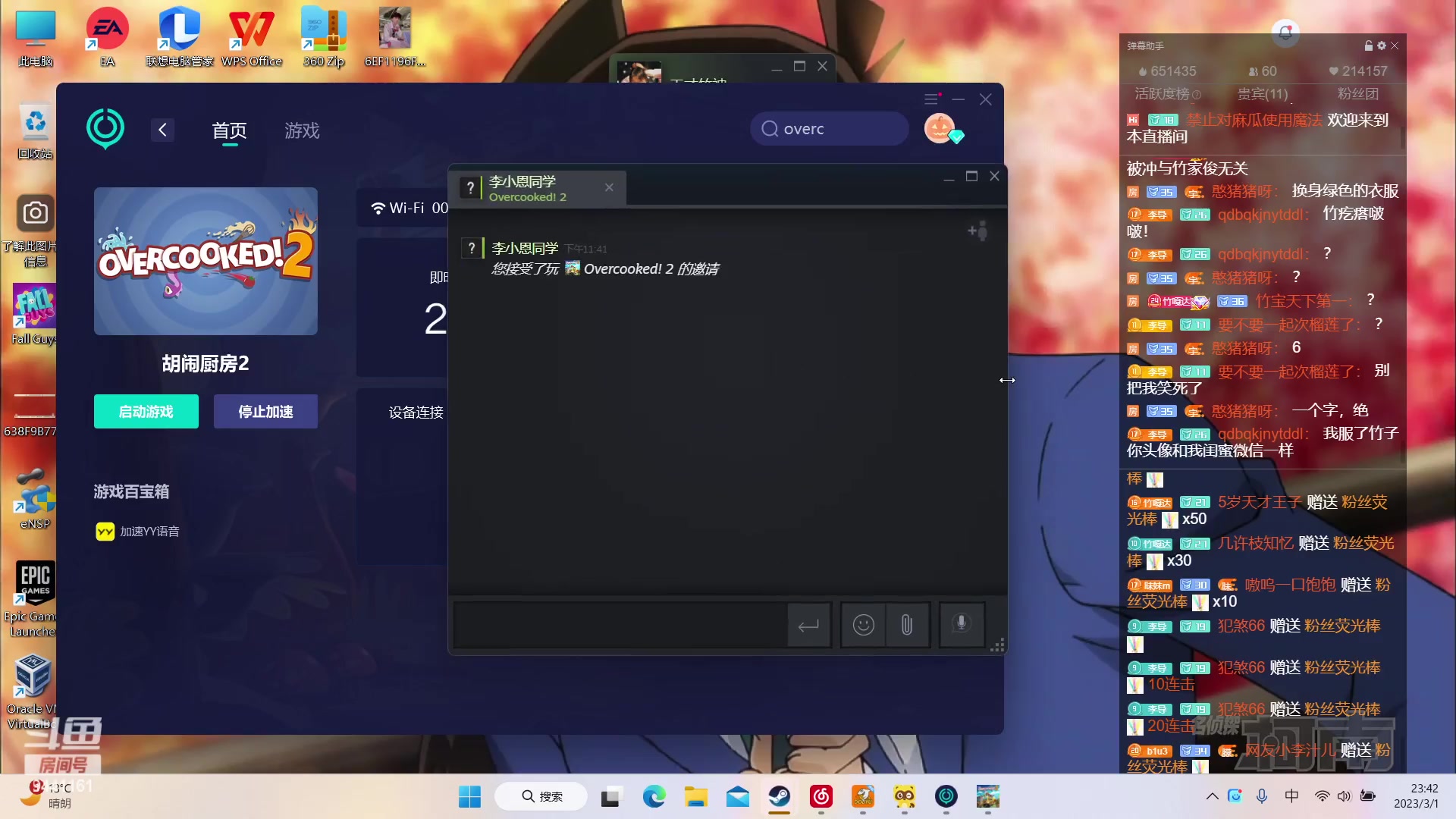1456x819 pixels.
Task: Select the 活跃度榜 tab in danmaku panel
Action: pyautogui.click(x=1168, y=94)
